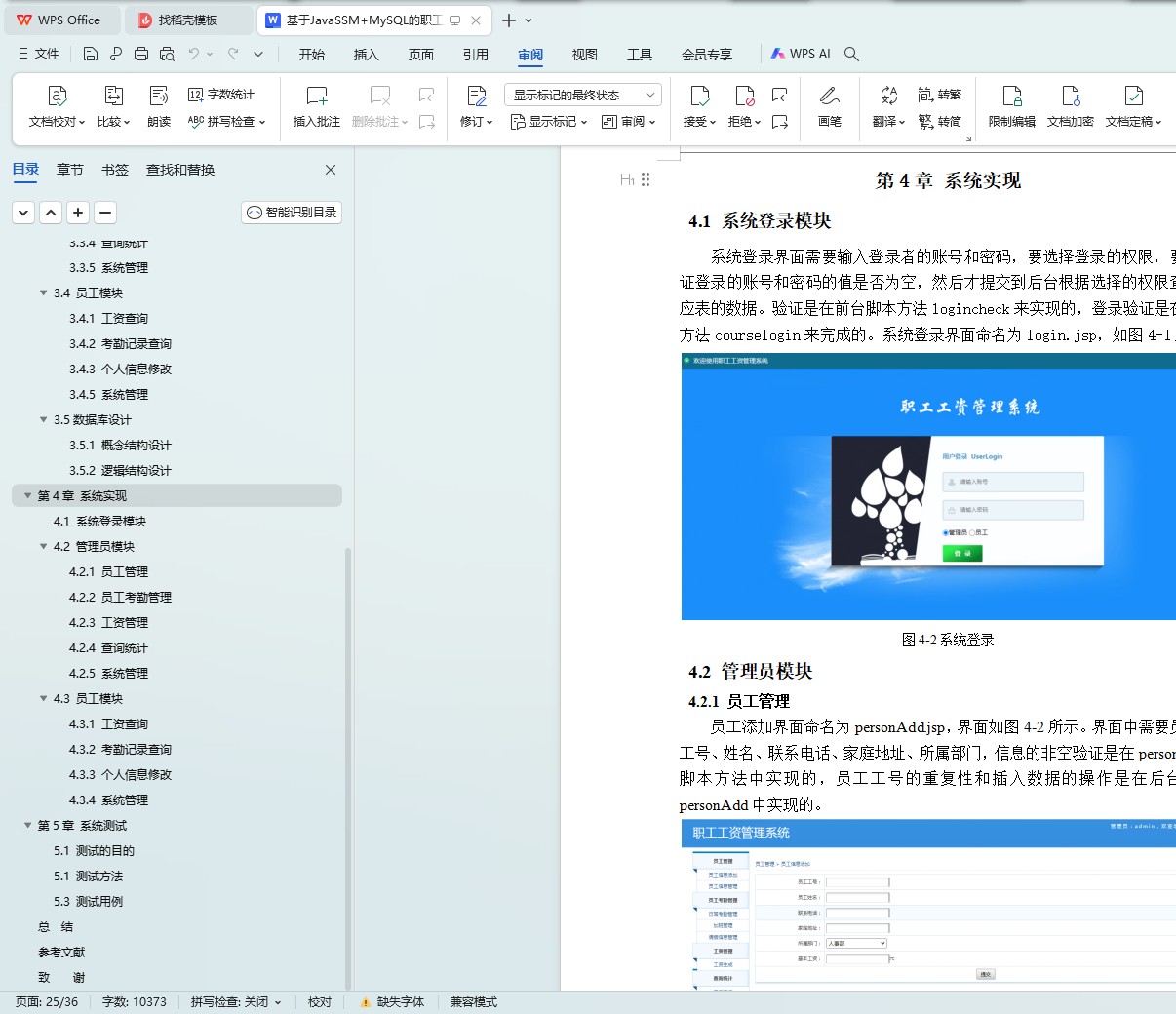The image size is (1176, 1014).
Task: Switch to the 章节 navigation tab
Action: pos(70,170)
